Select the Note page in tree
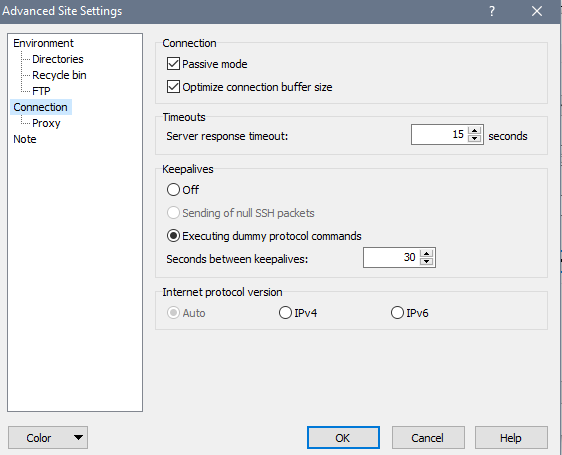Viewport: 562px width, 455px height. tap(25, 139)
